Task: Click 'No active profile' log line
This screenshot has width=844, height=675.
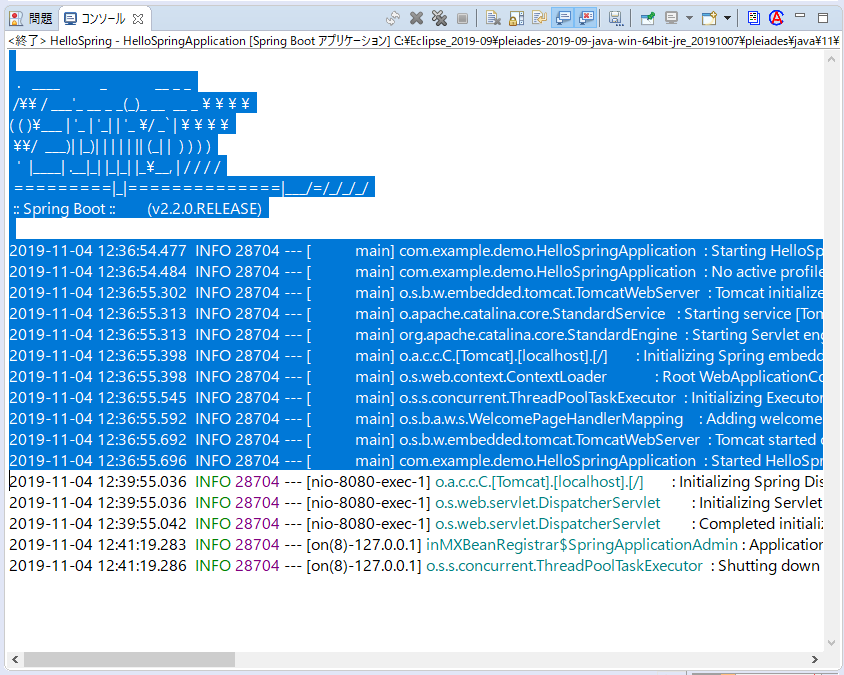Action: pos(416,272)
